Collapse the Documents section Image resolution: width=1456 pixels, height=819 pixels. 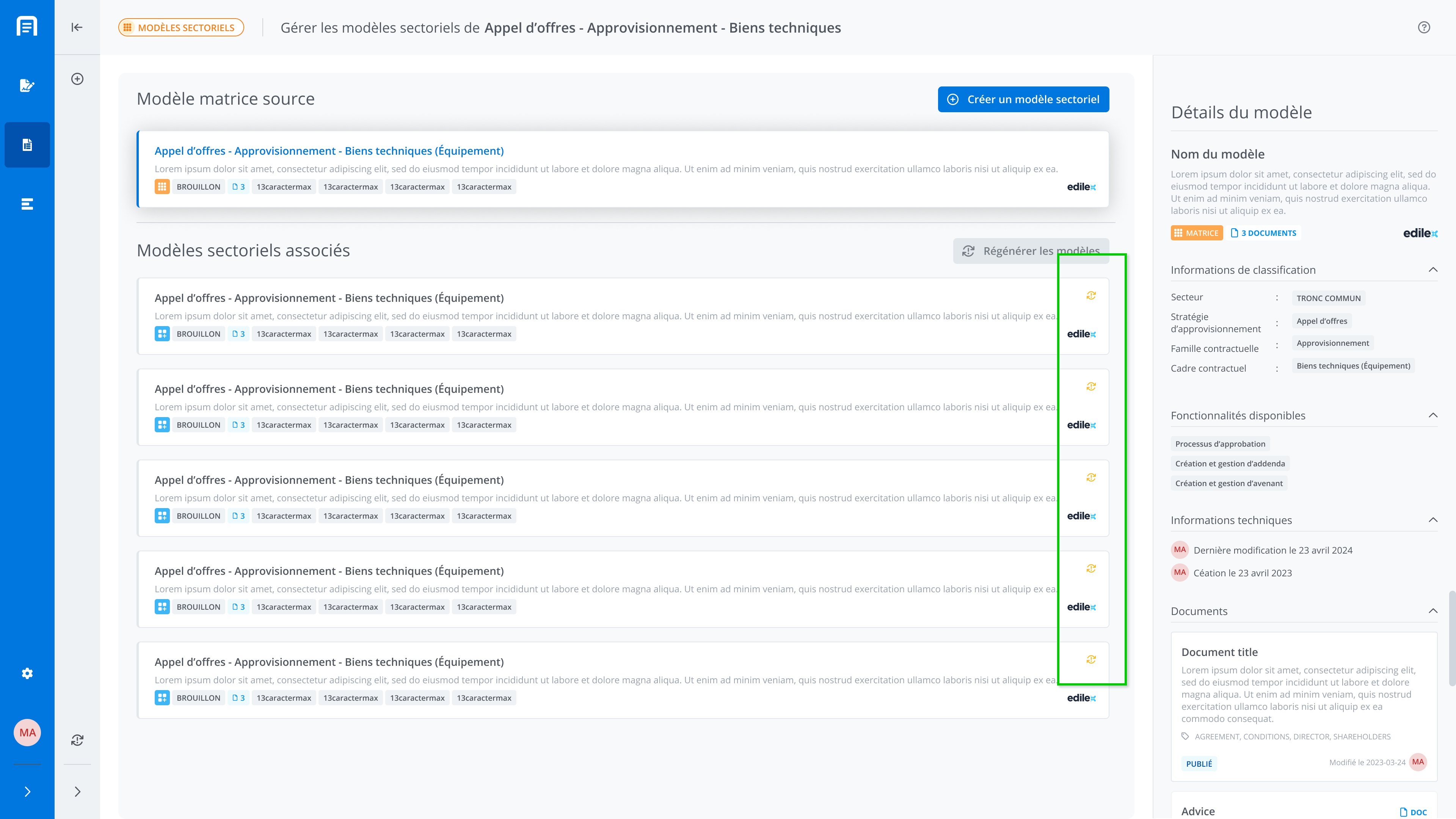(1433, 611)
